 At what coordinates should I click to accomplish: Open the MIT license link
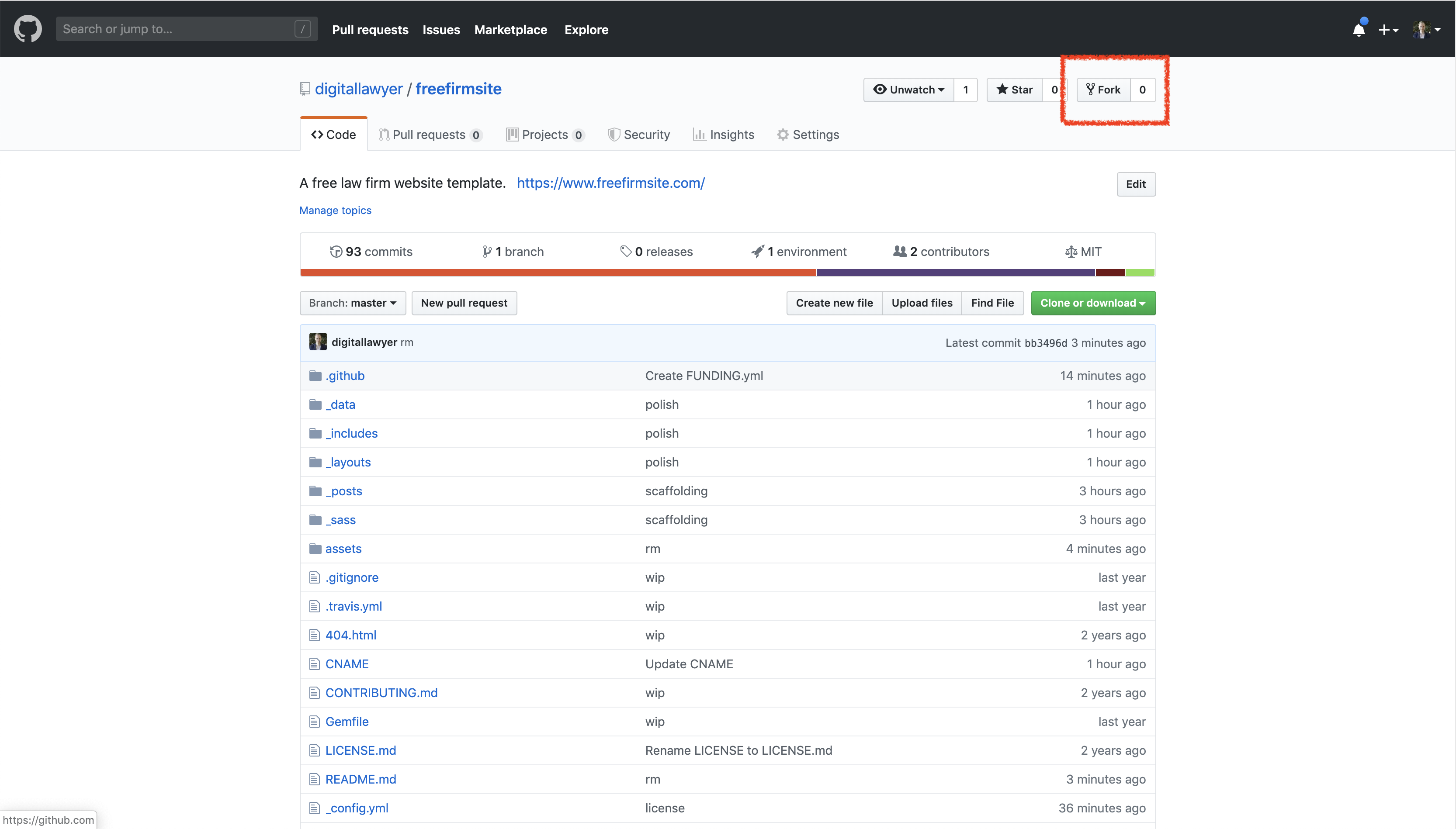1083,252
